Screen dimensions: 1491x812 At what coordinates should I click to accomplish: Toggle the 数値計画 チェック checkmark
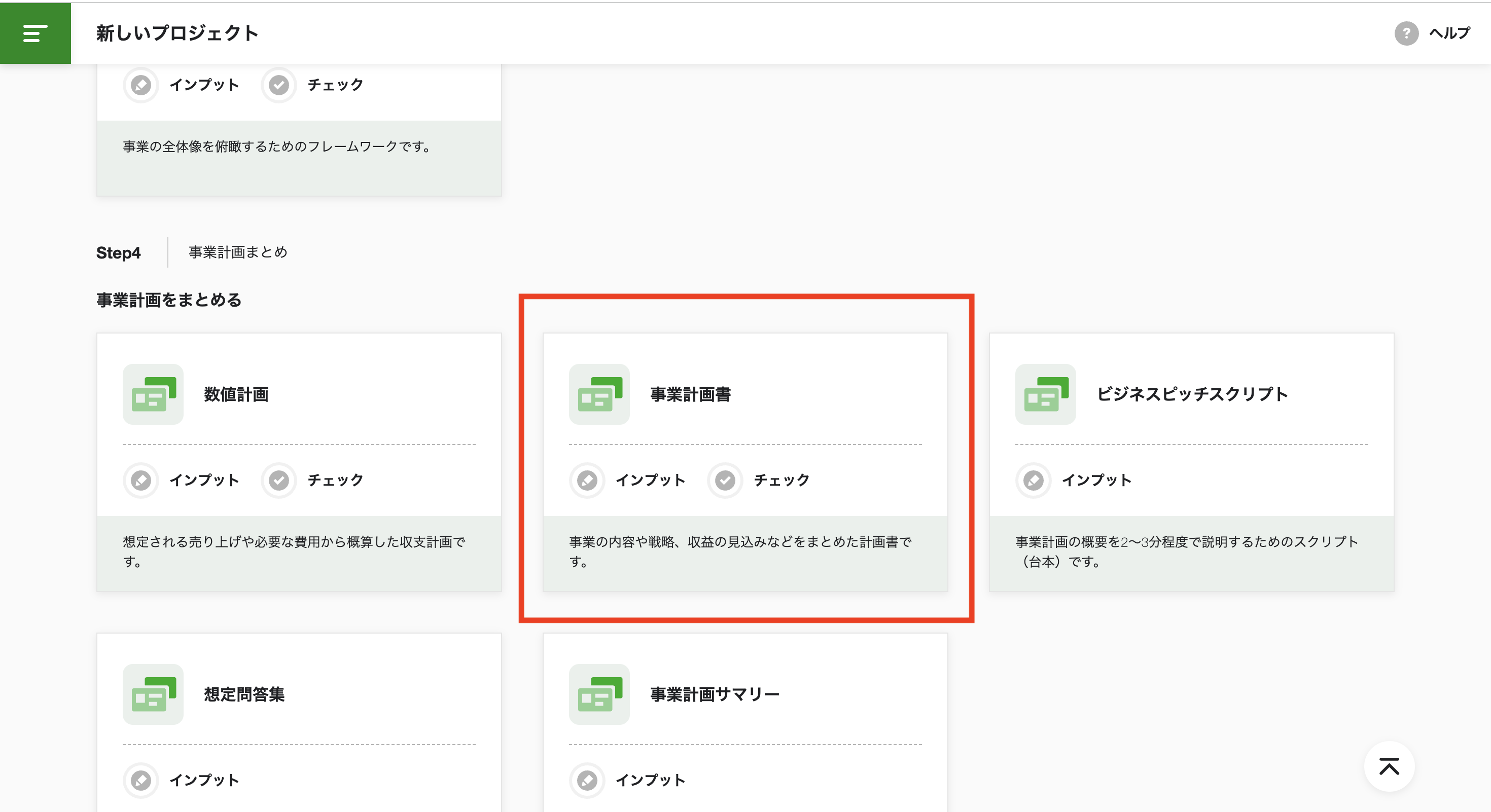coord(279,479)
